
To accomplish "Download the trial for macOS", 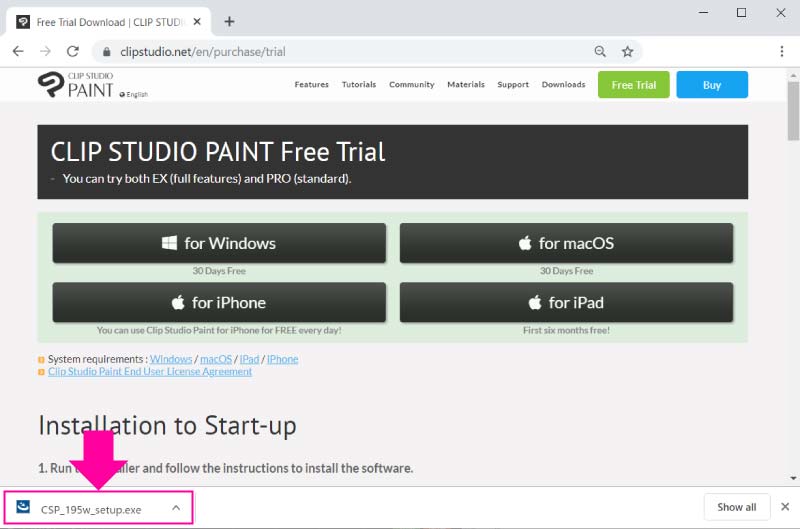I will pos(566,243).
